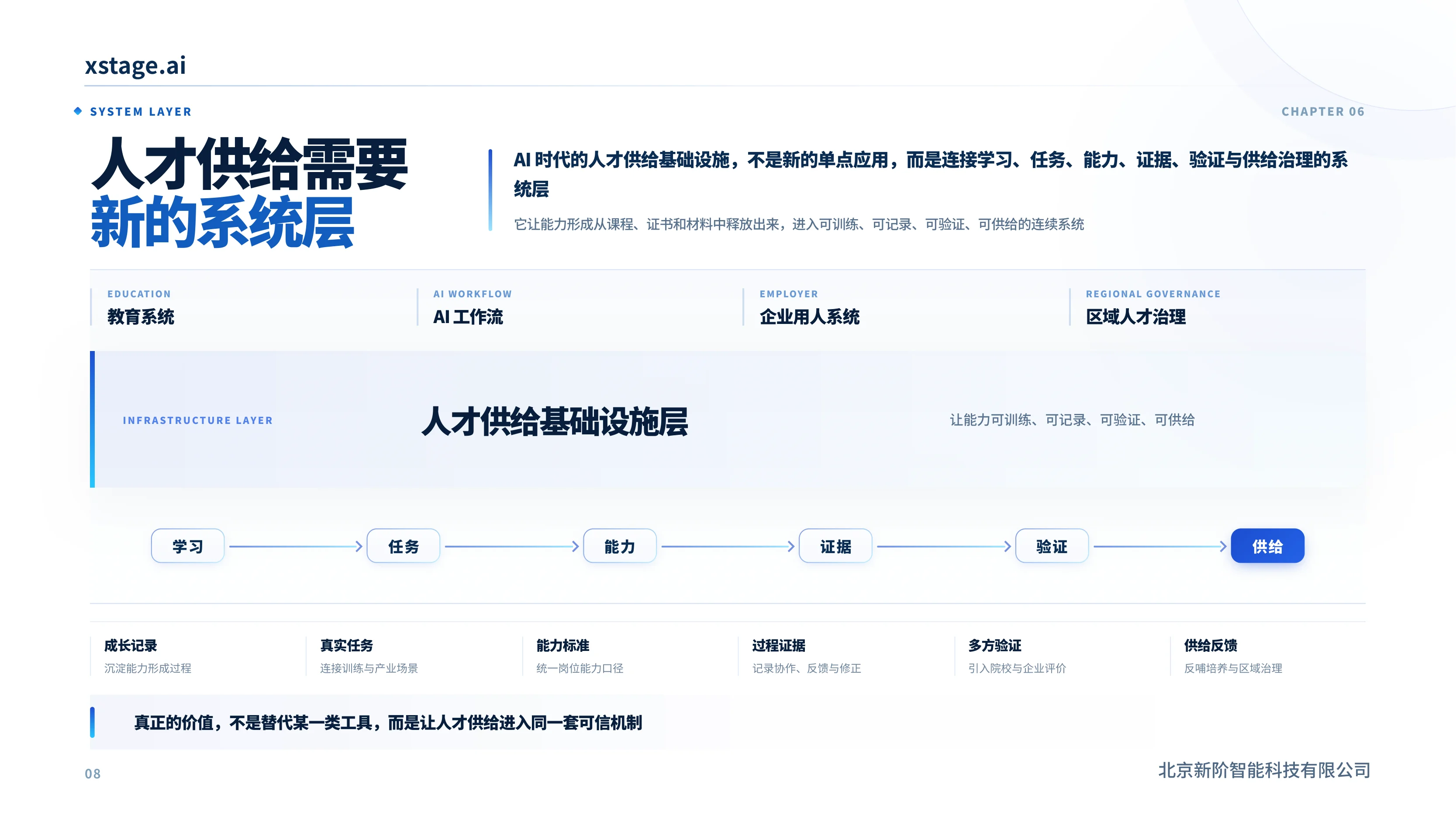Viewport: 1456px width, 819px height.
Task: Click the 人才供给基础设施层 band title
Action: (555, 422)
